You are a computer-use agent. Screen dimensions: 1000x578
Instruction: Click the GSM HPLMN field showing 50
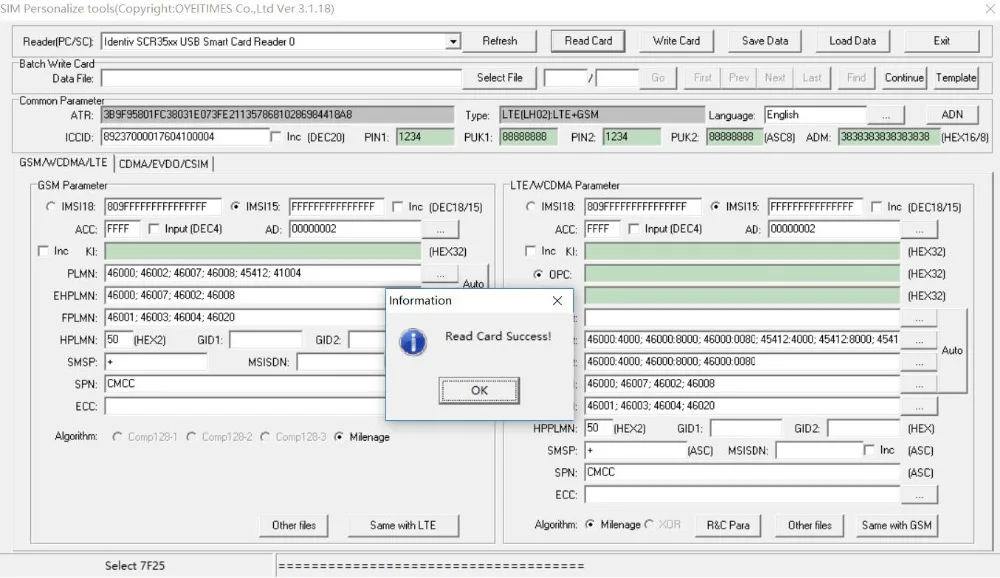[x=118, y=340]
